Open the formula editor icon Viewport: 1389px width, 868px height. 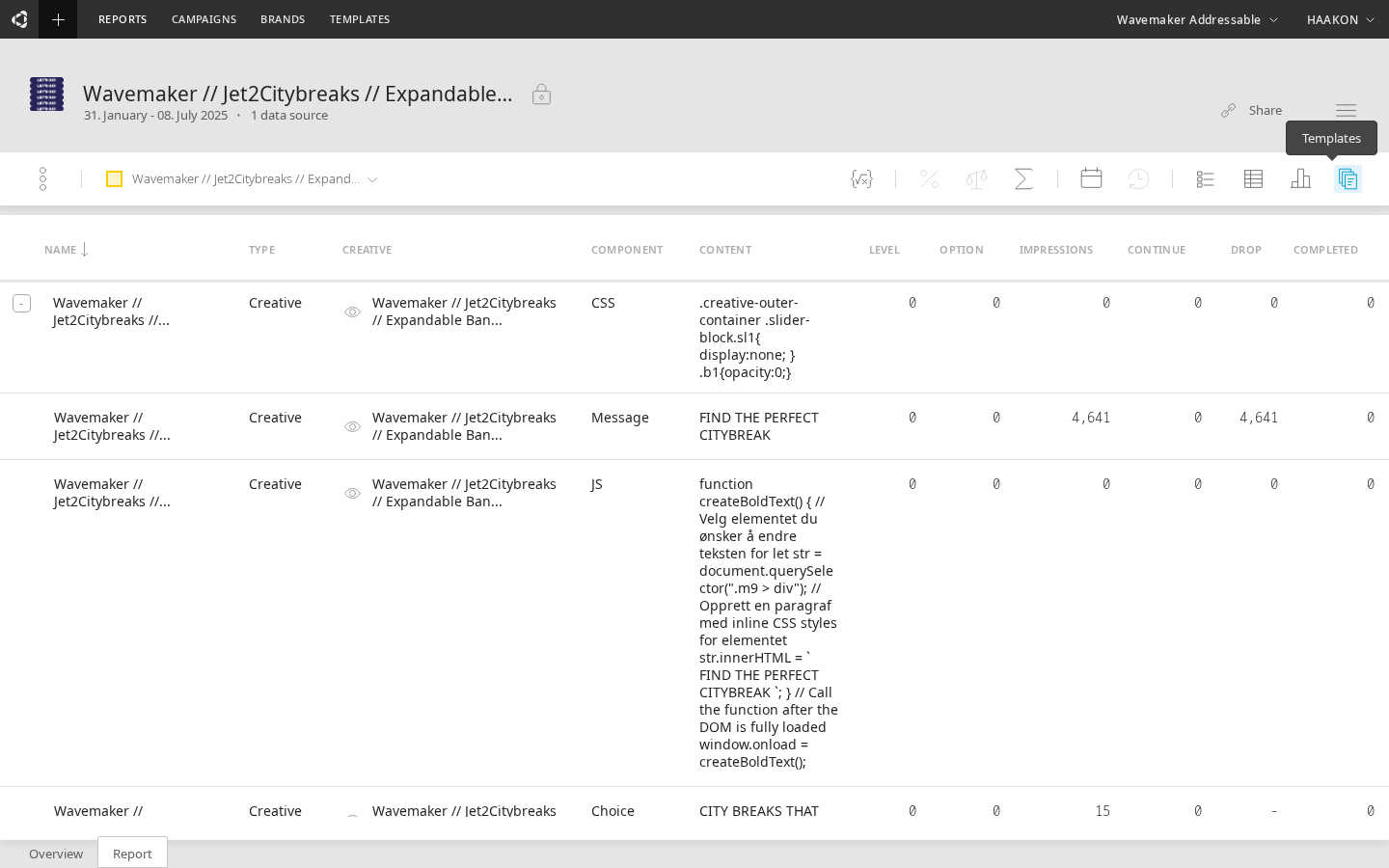(x=861, y=178)
